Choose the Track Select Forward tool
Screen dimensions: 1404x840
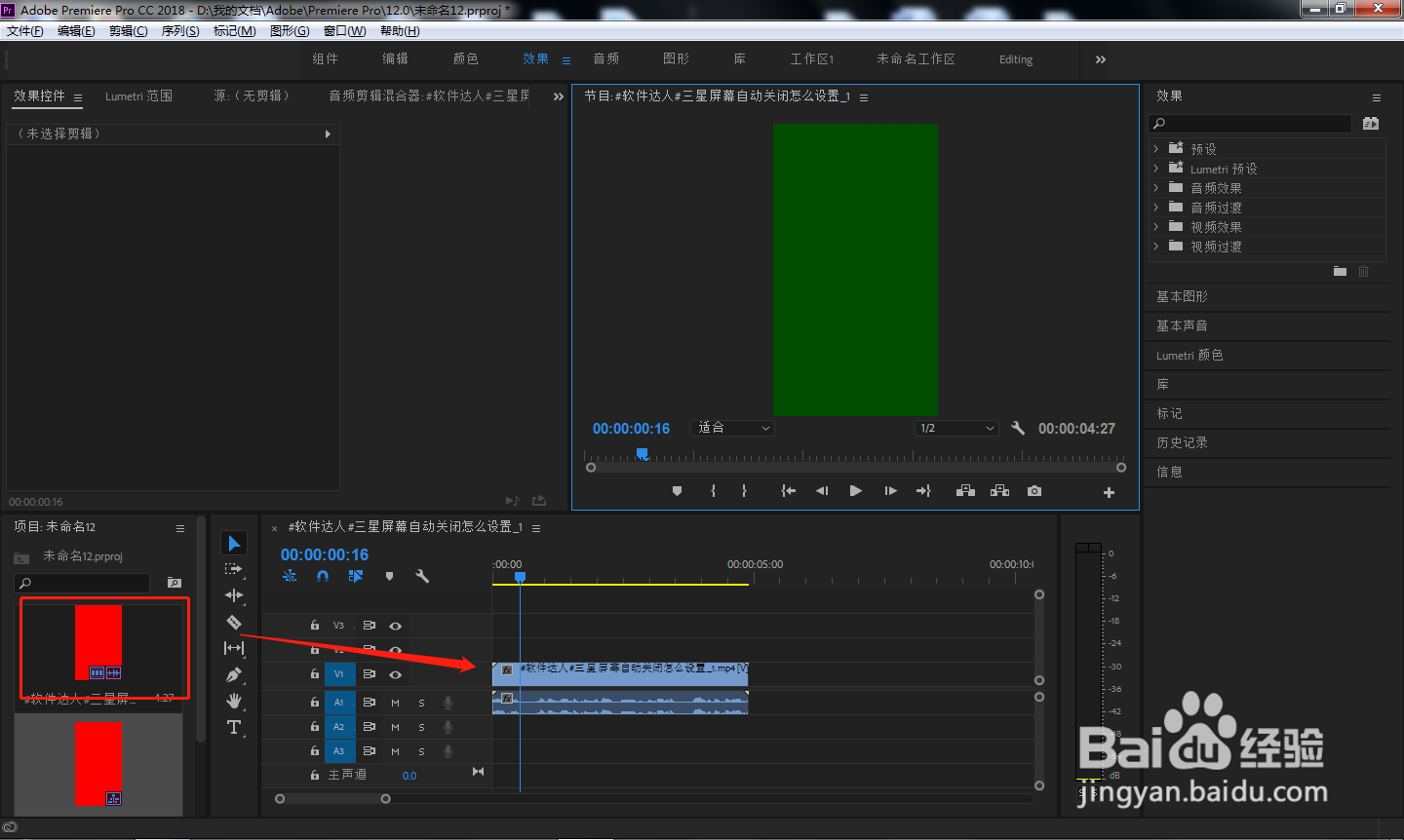coord(234,569)
